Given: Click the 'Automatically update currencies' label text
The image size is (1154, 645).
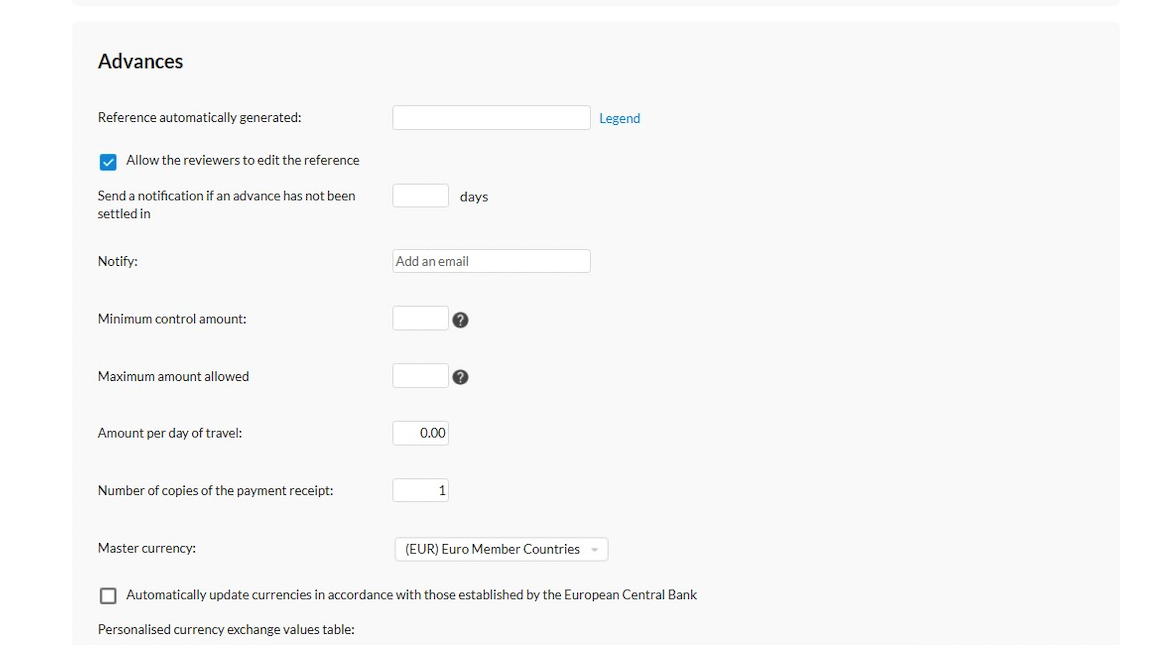Looking at the screenshot, I should click(x=411, y=595).
